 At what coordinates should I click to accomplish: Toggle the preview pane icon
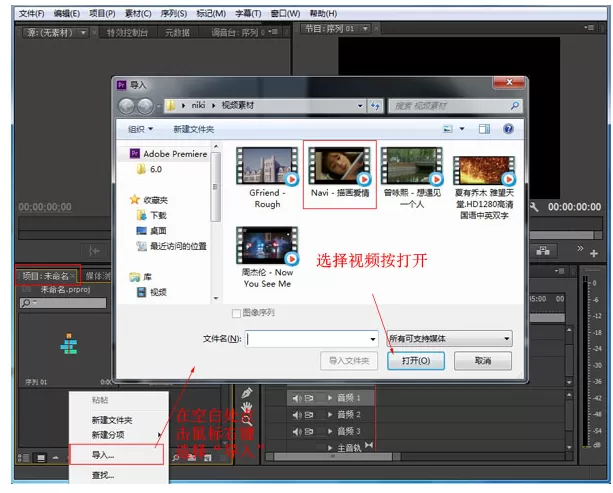[x=484, y=129]
